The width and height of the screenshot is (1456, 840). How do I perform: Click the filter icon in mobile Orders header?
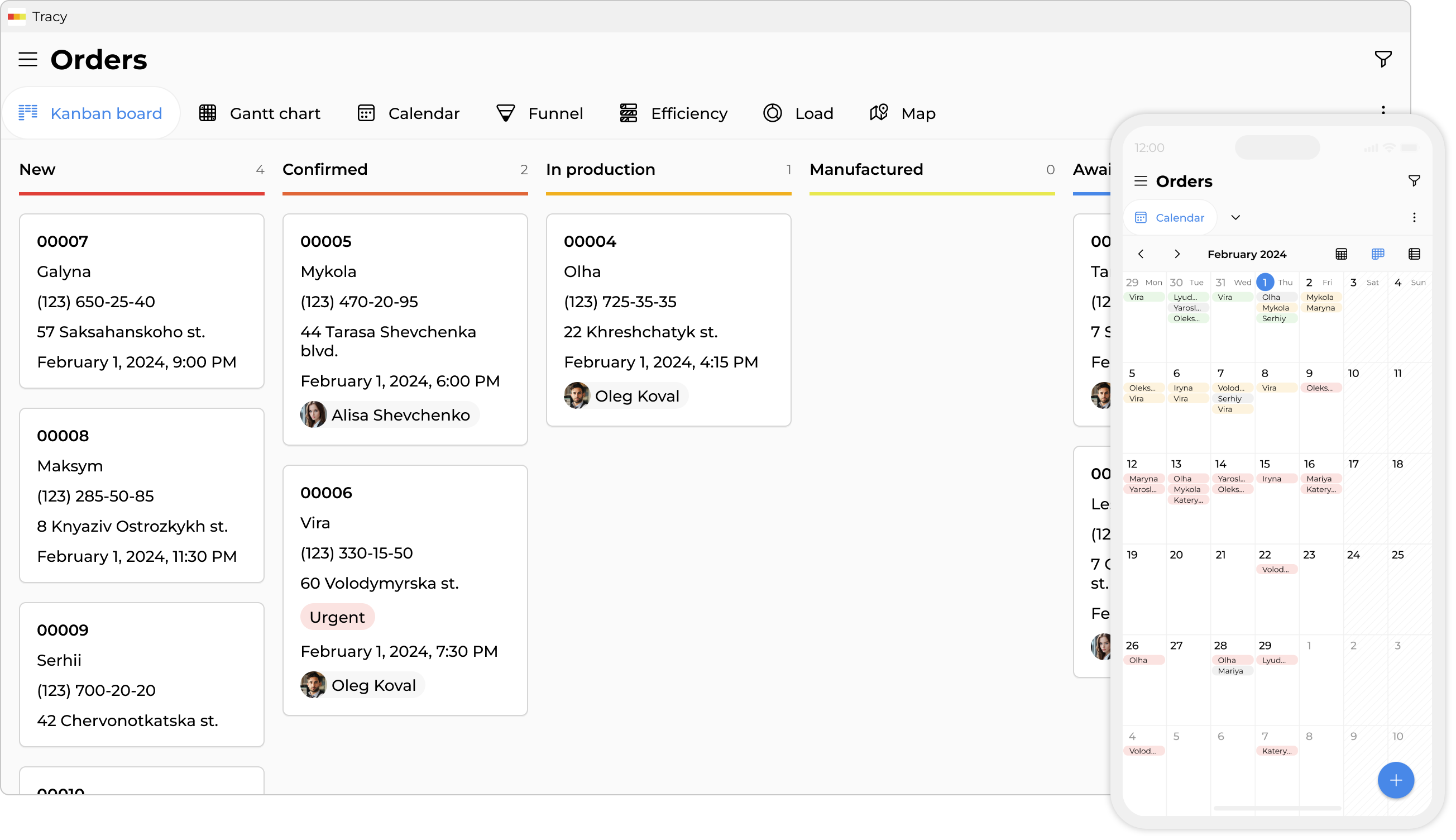tap(1414, 181)
